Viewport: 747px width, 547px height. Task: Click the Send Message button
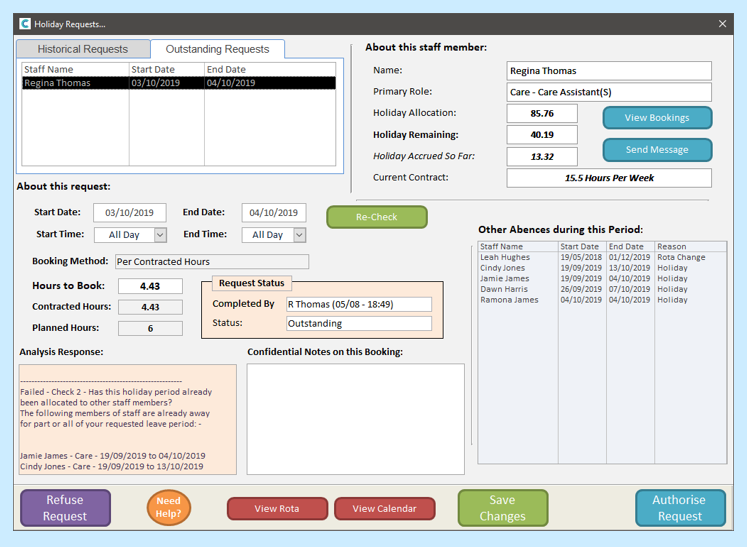pyautogui.click(x=656, y=150)
